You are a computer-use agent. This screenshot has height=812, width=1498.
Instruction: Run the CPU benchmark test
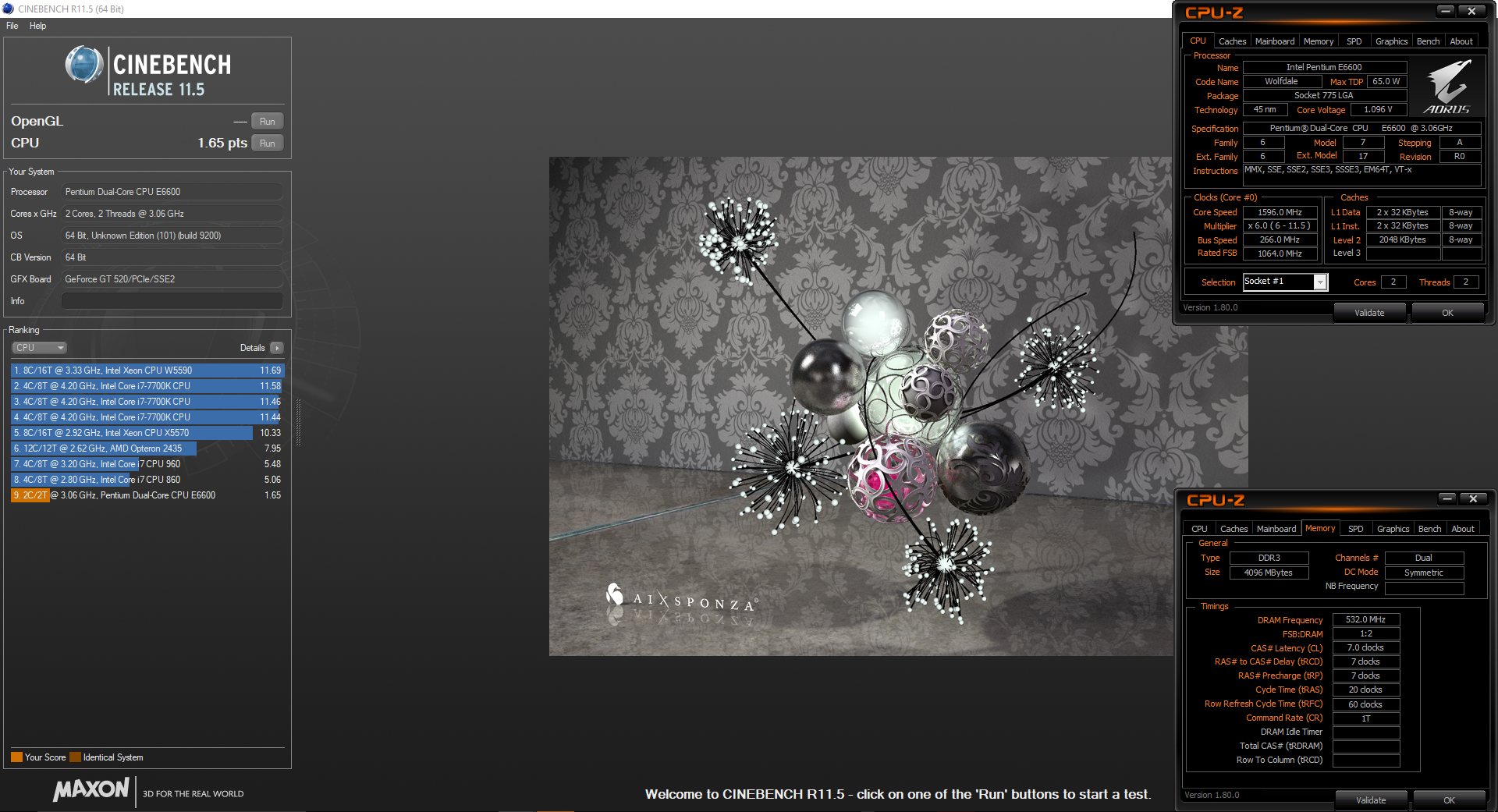[x=267, y=144]
